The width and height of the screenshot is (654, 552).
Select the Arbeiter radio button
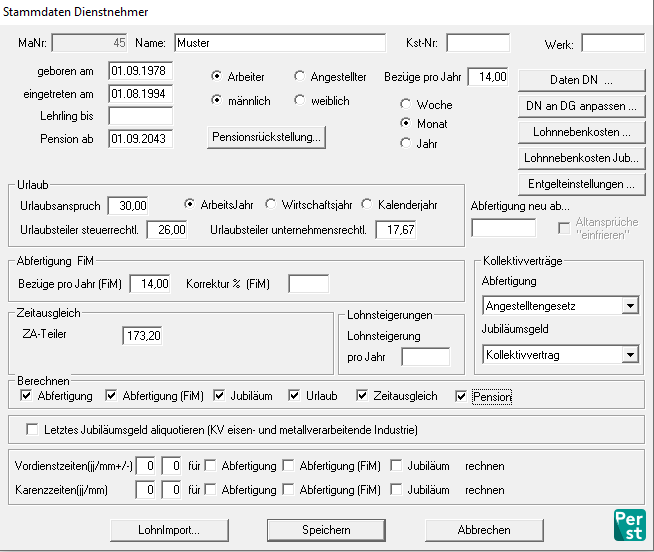(x=216, y=76)
